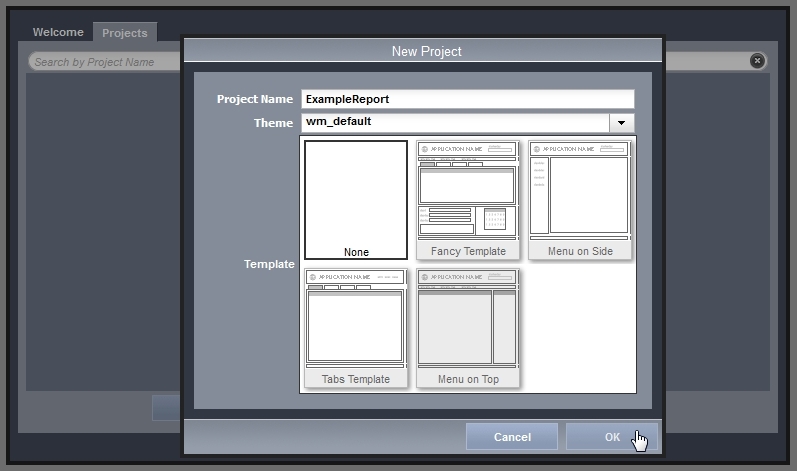Switch to the Welcome tab
The height and width of the screenshot is (471, 797).
[x=58, y=32]
